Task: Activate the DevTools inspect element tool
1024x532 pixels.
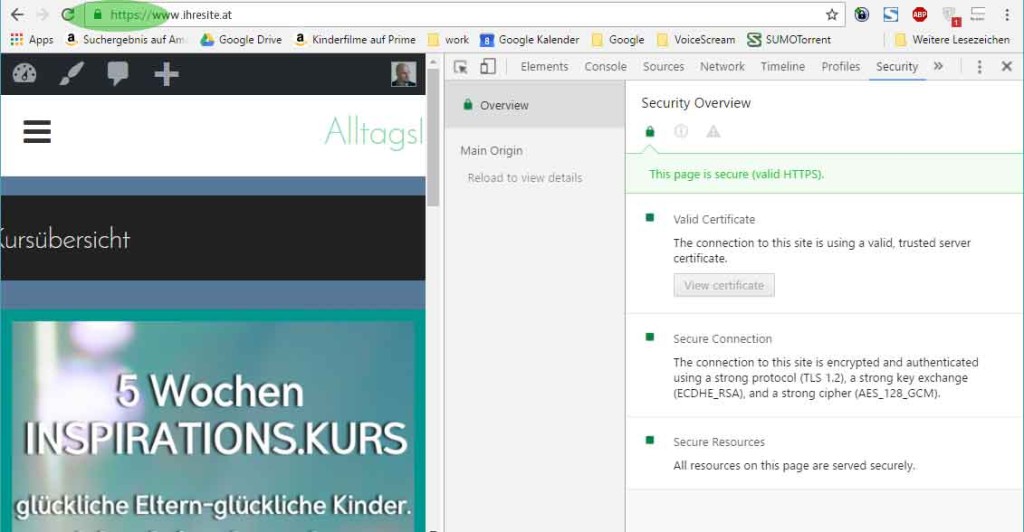Action: click(x=460, y=67)
